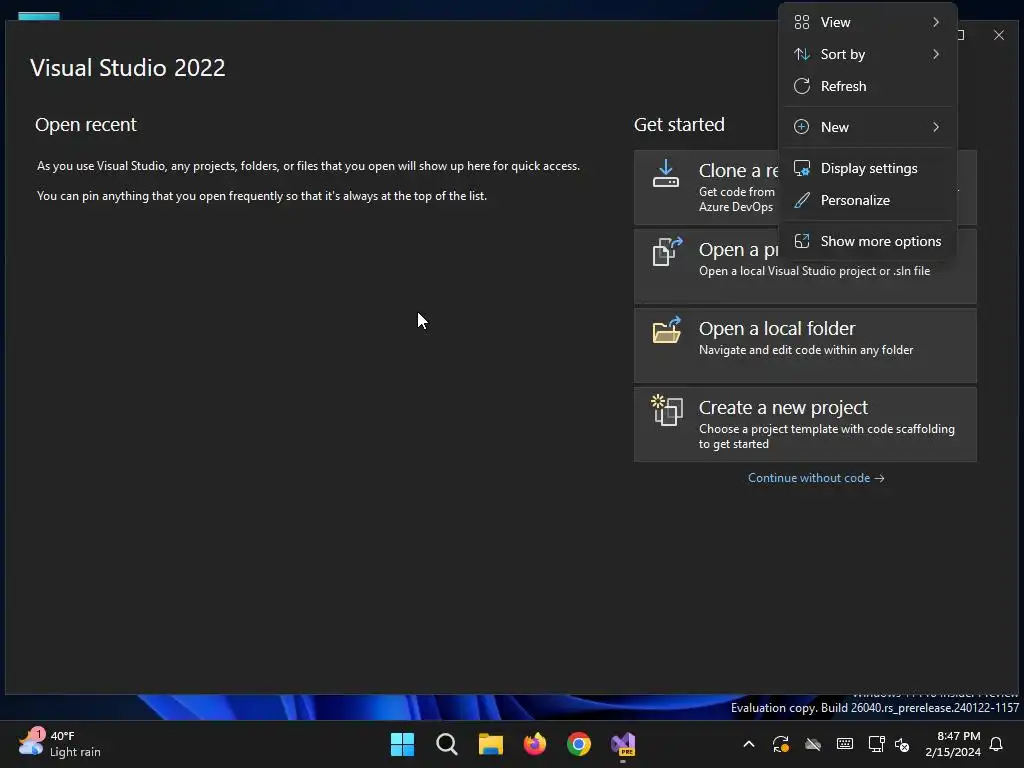This screenshot has height=768, width=1024.
Task: Click the sync status tray icon
Action: point(780,744)
